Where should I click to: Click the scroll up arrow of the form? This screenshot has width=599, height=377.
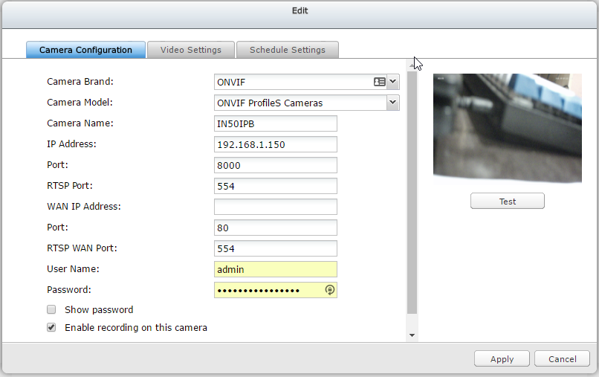coord(412,66)
